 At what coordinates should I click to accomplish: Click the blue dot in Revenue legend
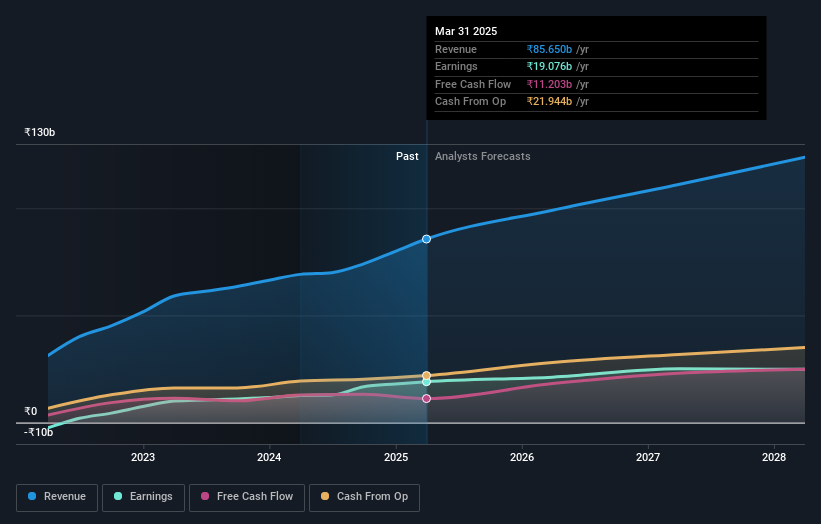pyautogui.click(x=32, y=496)
